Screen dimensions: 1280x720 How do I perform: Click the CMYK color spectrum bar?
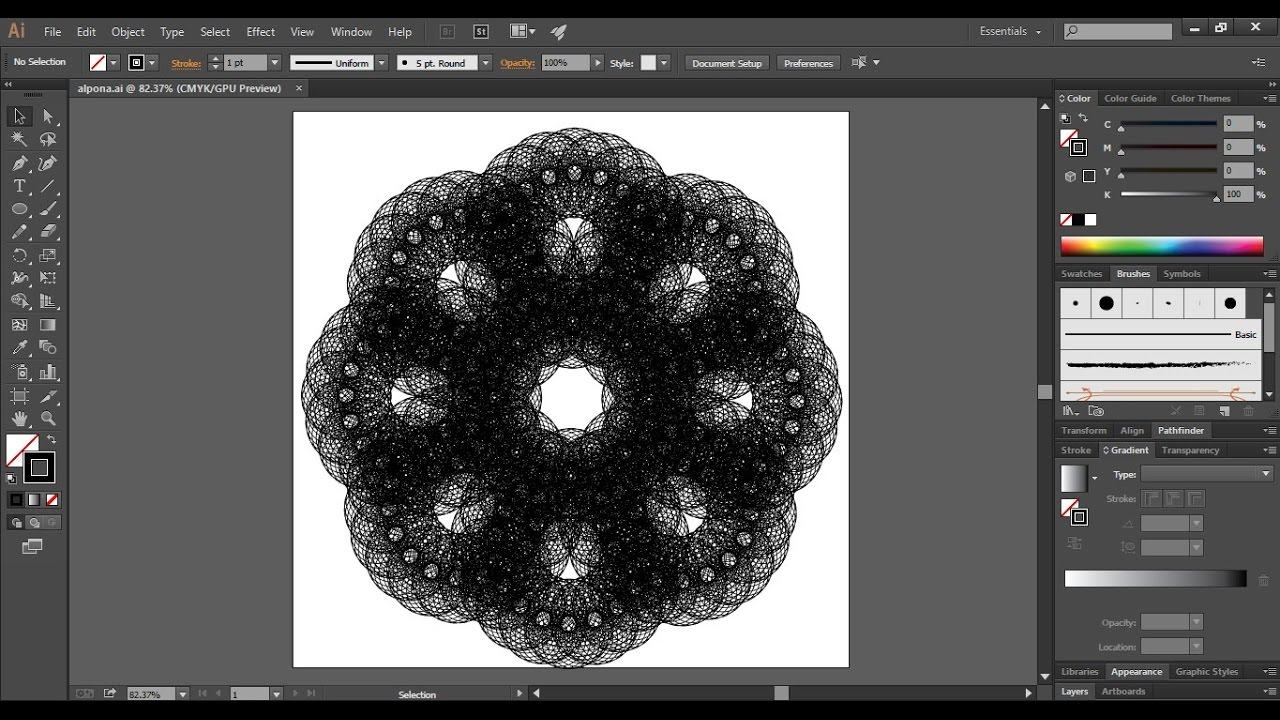coord(1161,246)
